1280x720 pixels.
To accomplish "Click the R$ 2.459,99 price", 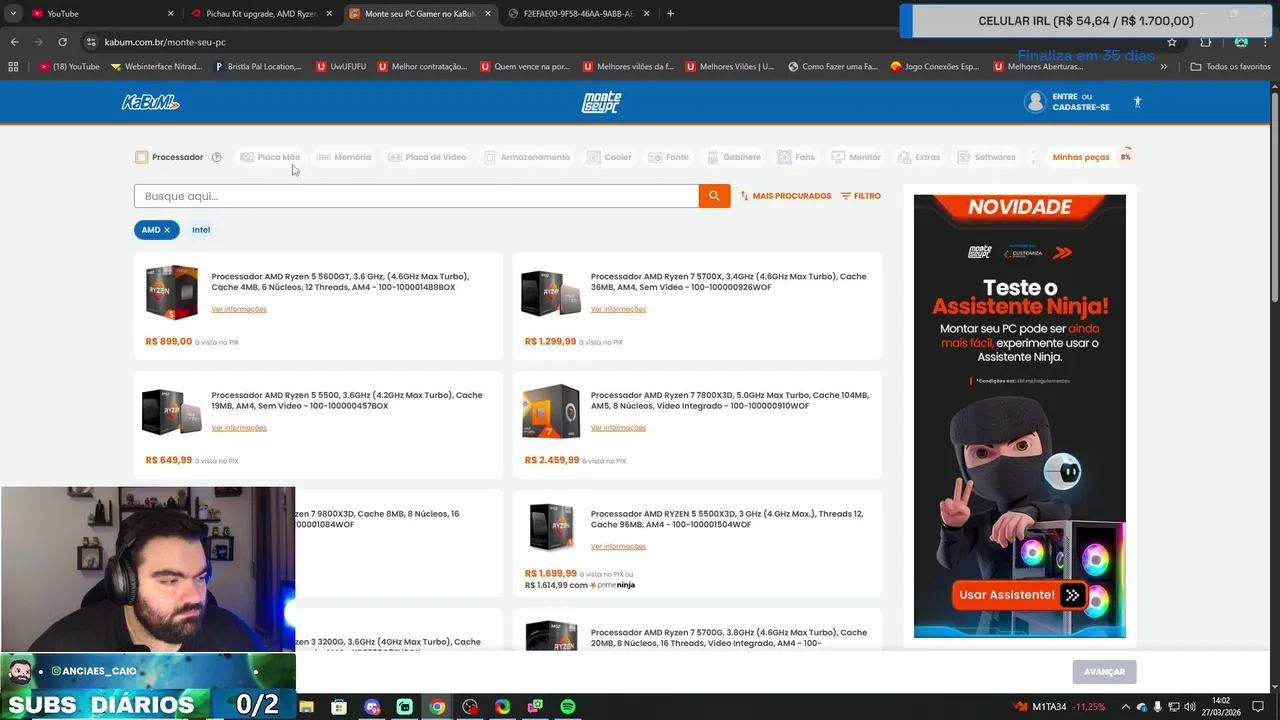I will click(552, 460).
